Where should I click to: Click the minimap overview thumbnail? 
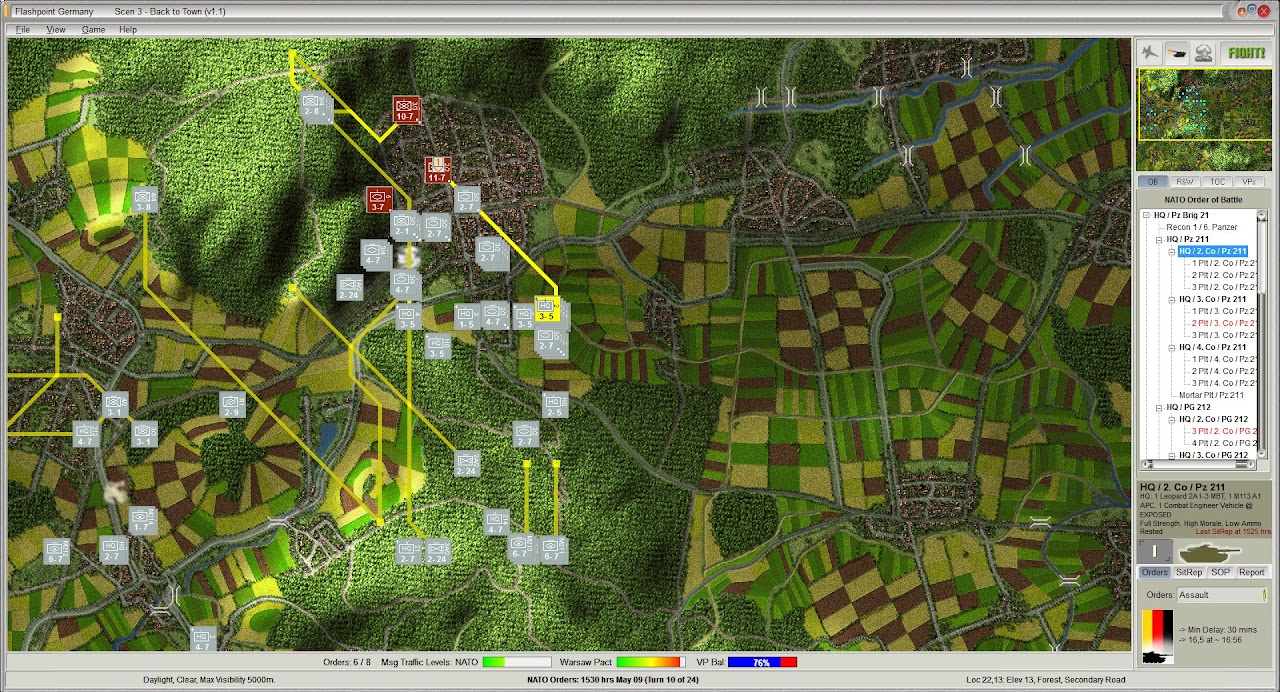click(1202, 120)
